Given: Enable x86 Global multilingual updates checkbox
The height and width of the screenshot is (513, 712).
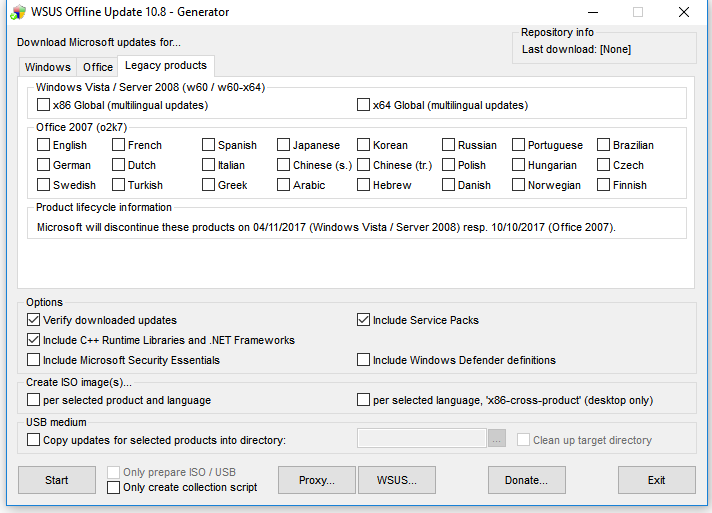Looking at the screenshot, I should [43, 105].
